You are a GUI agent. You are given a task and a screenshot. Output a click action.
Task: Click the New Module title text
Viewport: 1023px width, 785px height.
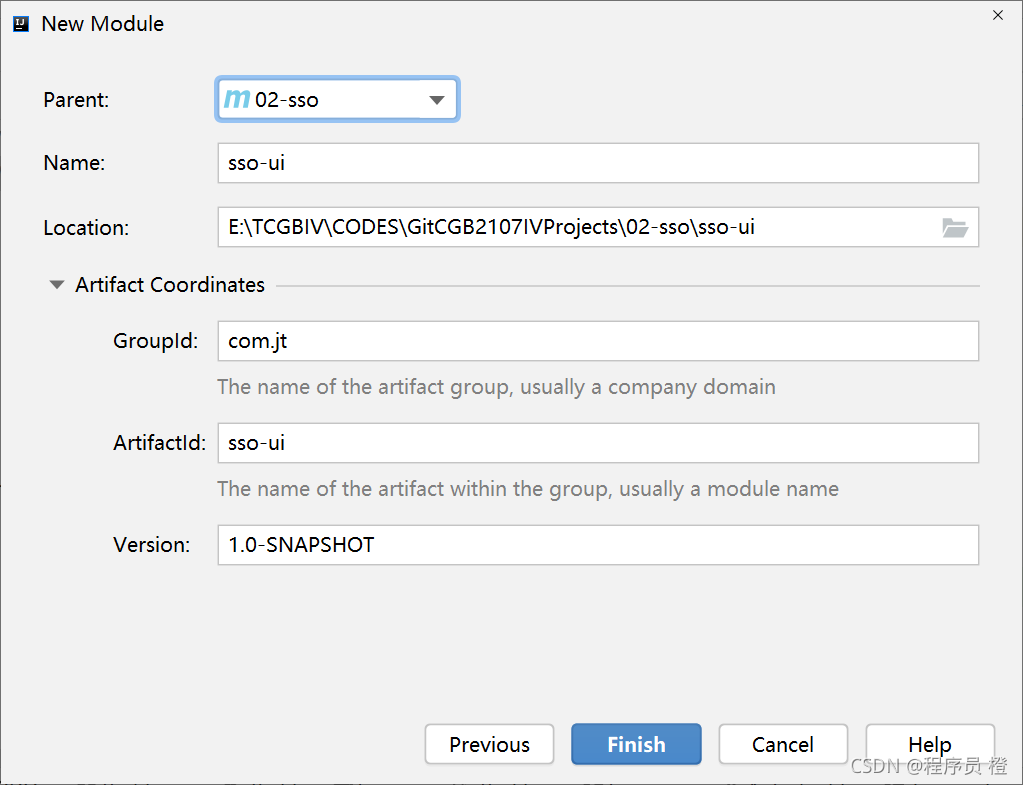click(x=102, y=23)
